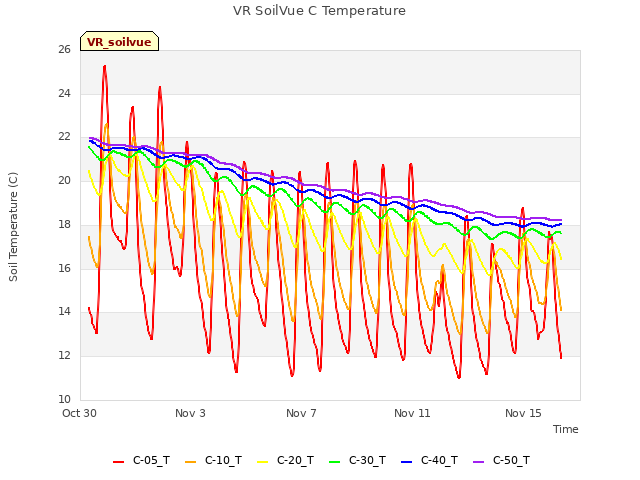Image resolution: width=640 pixels, height=480 pixels.
Task: Click the Nov 7 x-axis tick label
Action: (x=301, y=413)
